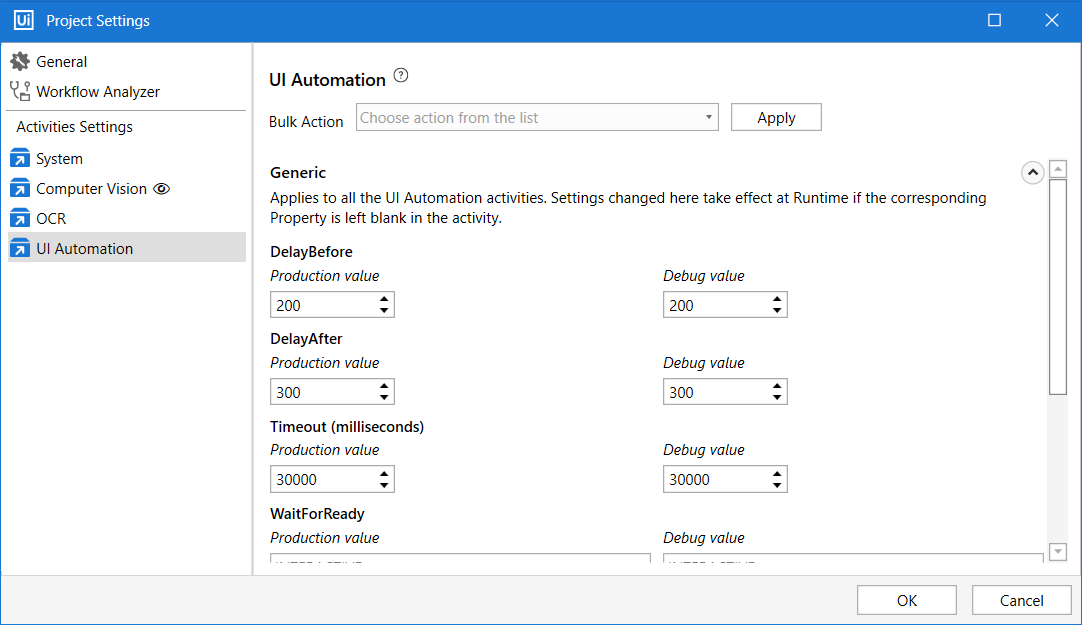Collapse the Generic section chevron
This screenshot has height=625, width=1082.
click(1032, 172)
